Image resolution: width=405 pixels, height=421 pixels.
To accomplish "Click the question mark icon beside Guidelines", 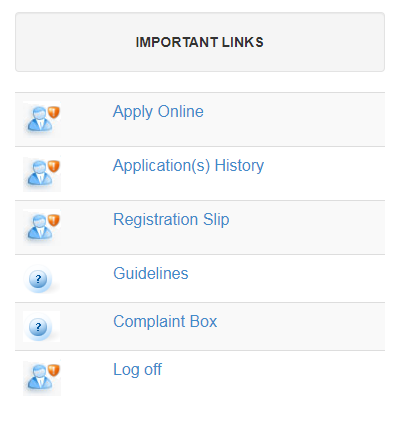I will 39,279.
